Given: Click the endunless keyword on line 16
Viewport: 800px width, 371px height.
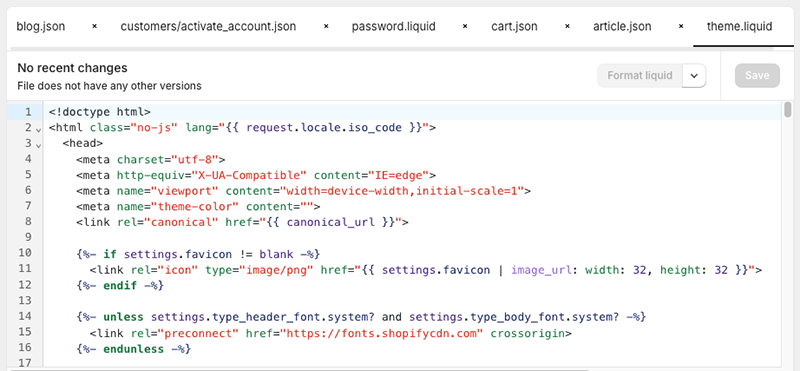Looking at the screenshot, I should point(134,349).
